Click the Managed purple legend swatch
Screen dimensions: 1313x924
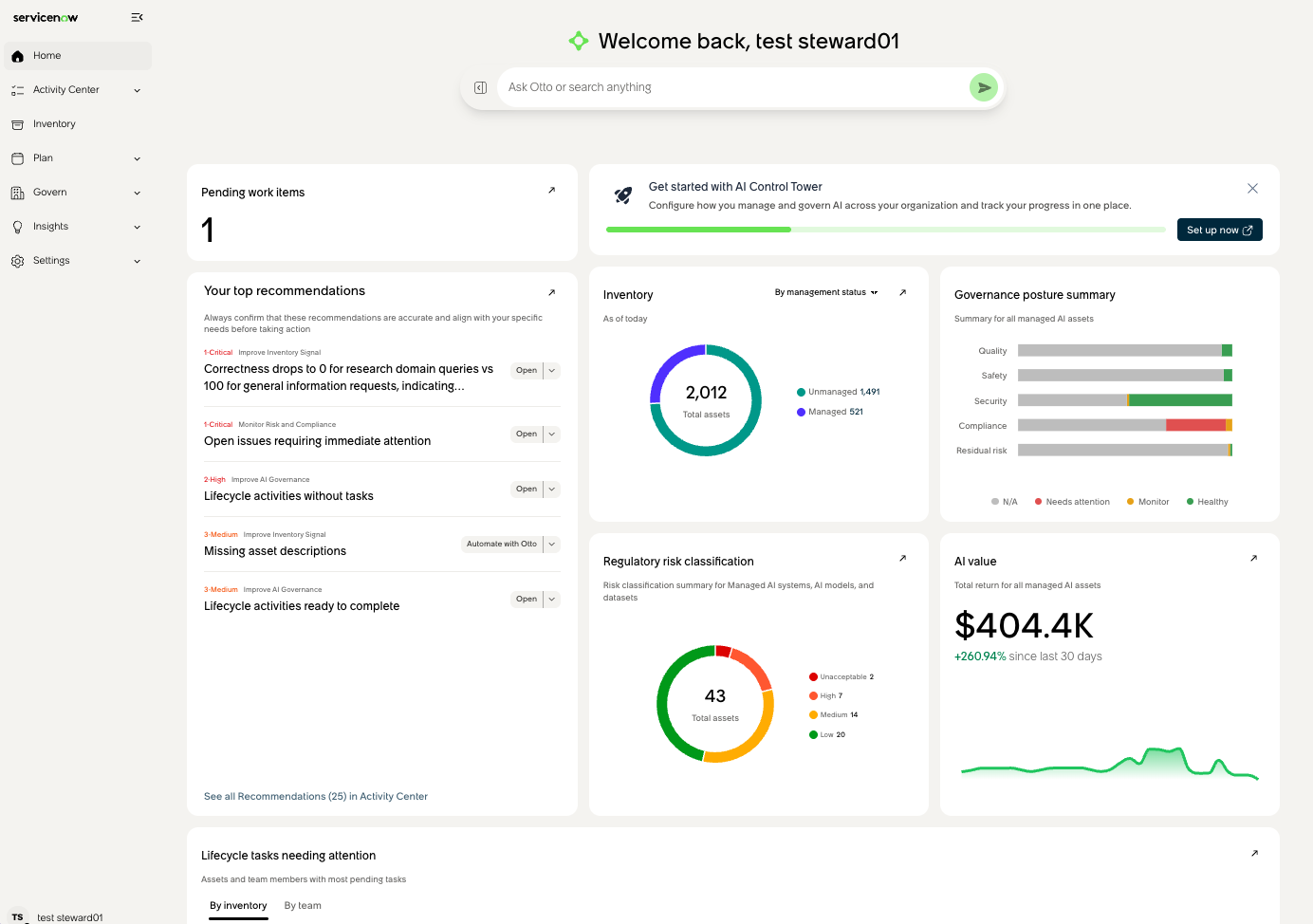coord(801,412)
